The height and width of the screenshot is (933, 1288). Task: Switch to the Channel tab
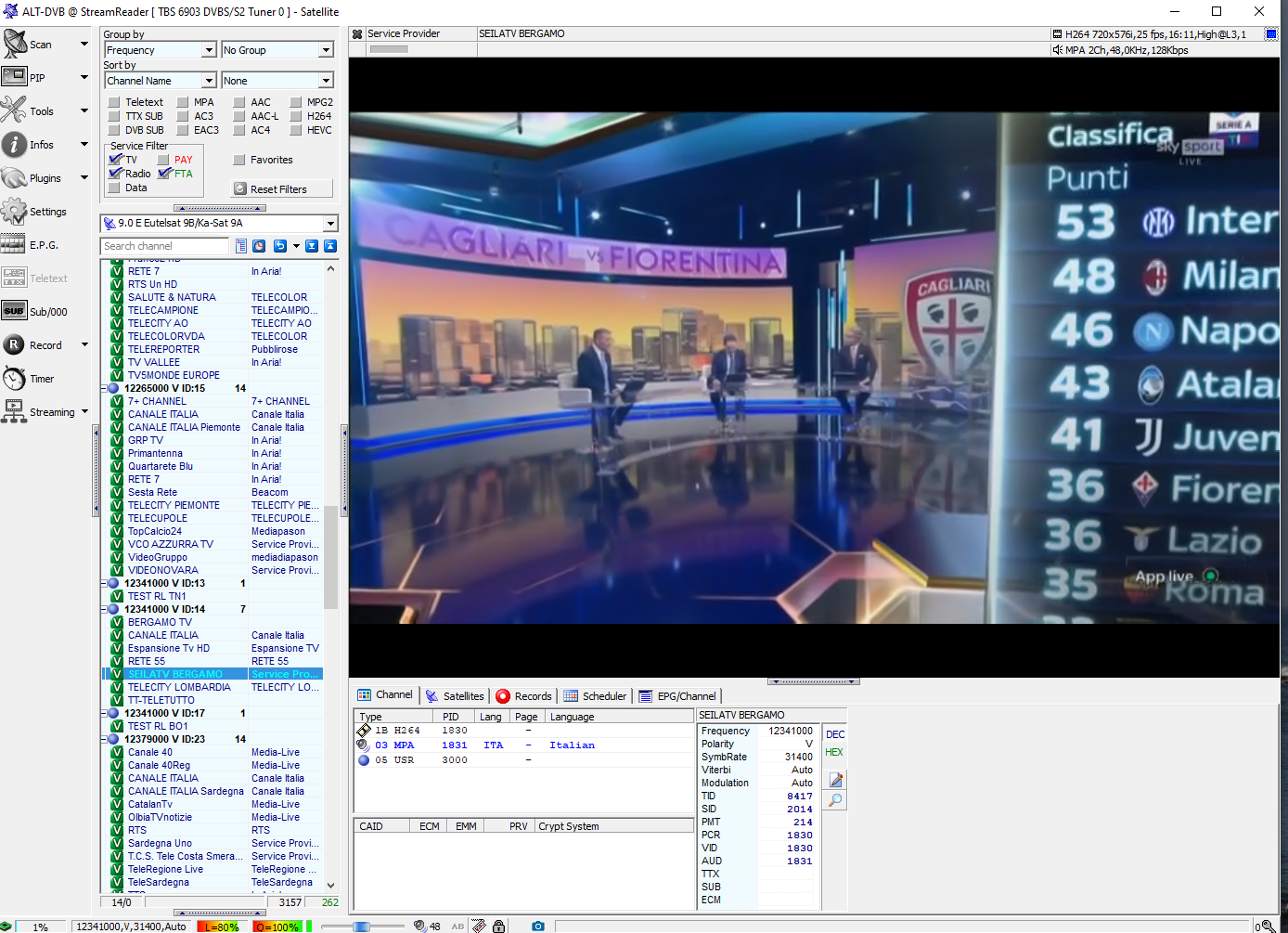(x=386, y=695)
